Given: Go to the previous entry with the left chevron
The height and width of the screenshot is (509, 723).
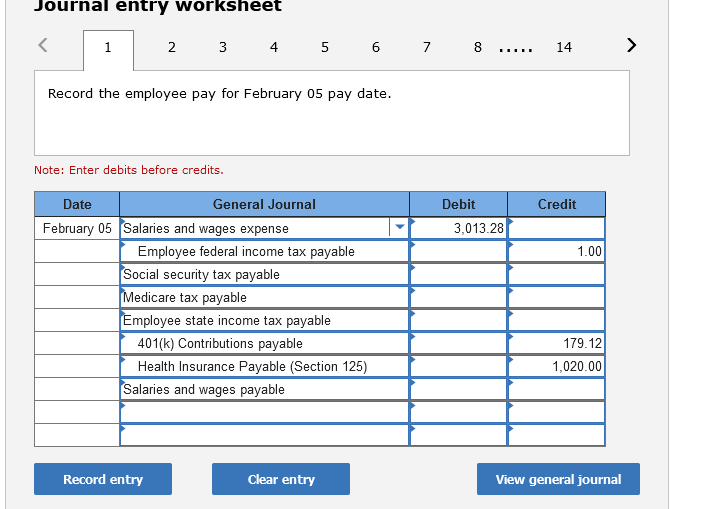Looking at the screenshot, I should pyautogui.click(x=42, y=45).
